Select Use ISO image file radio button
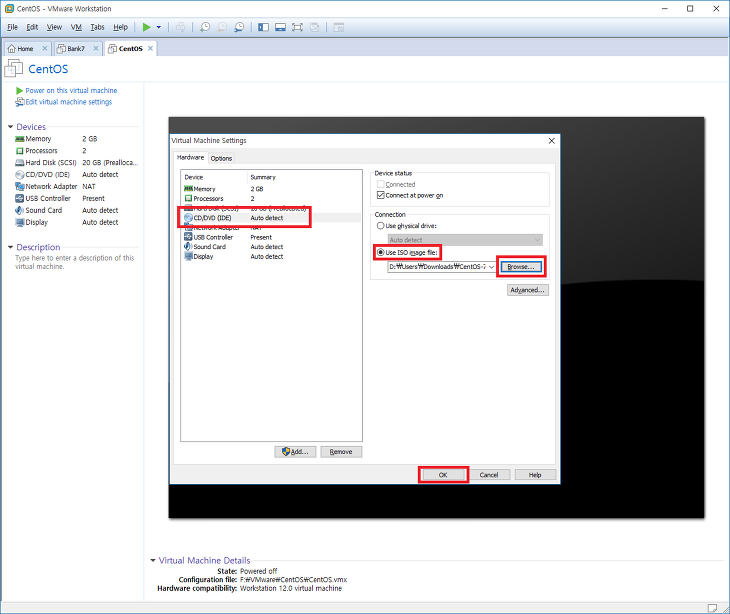This screenshot has height=614, width=730. point(380,252)
